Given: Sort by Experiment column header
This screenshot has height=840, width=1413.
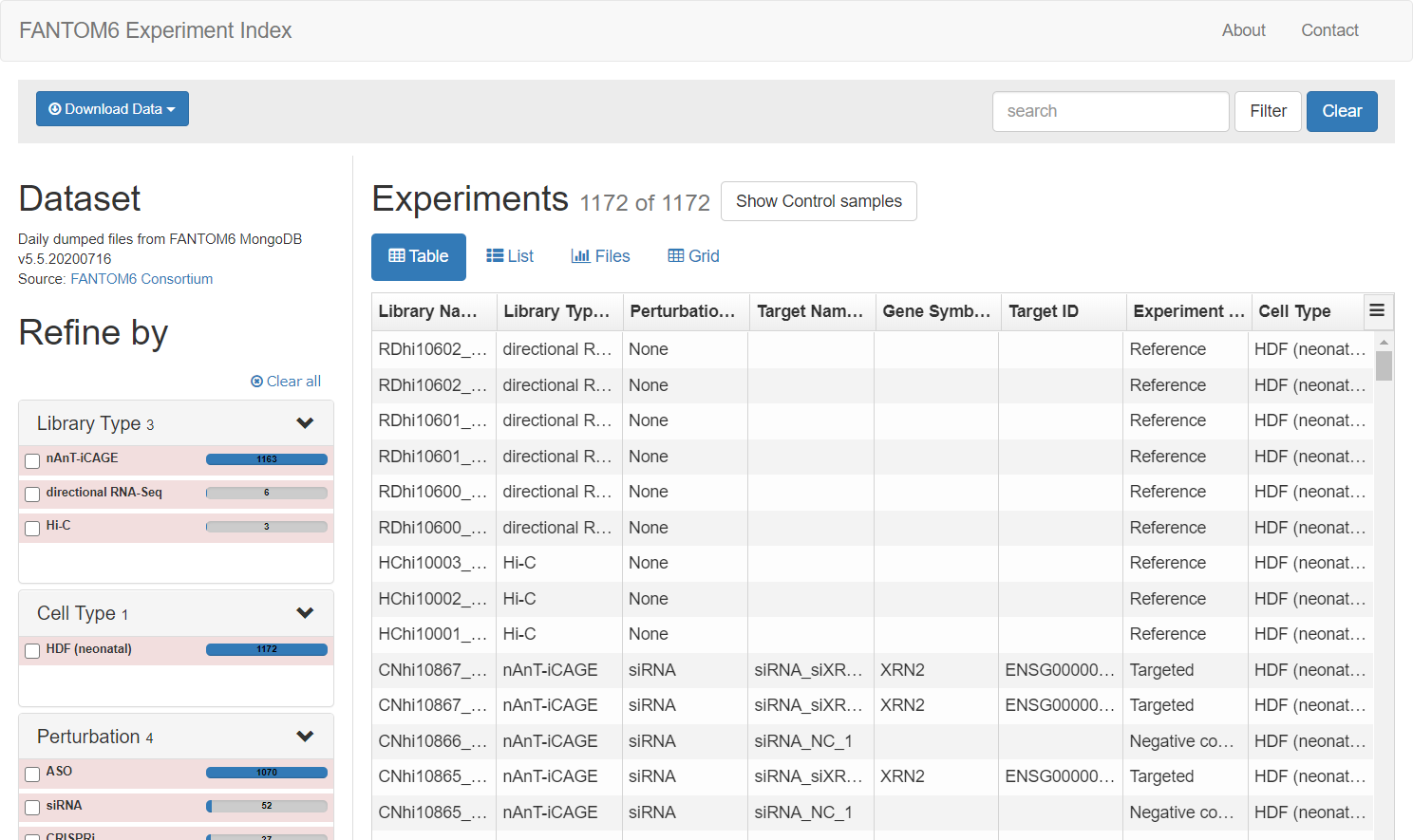Looking at the screenshot, I should (1189, 311).
